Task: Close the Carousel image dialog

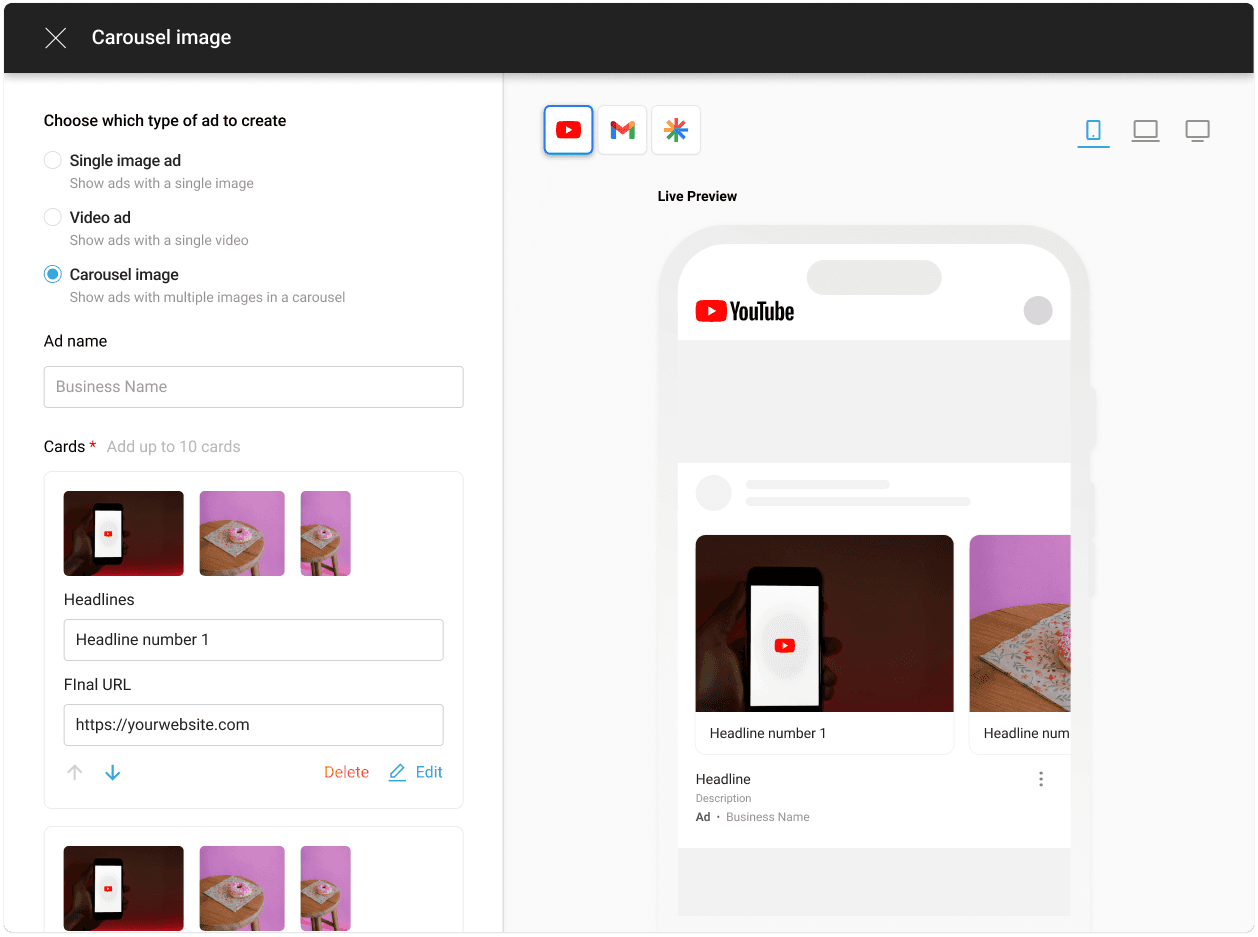Action: click(x=56, y=38)
